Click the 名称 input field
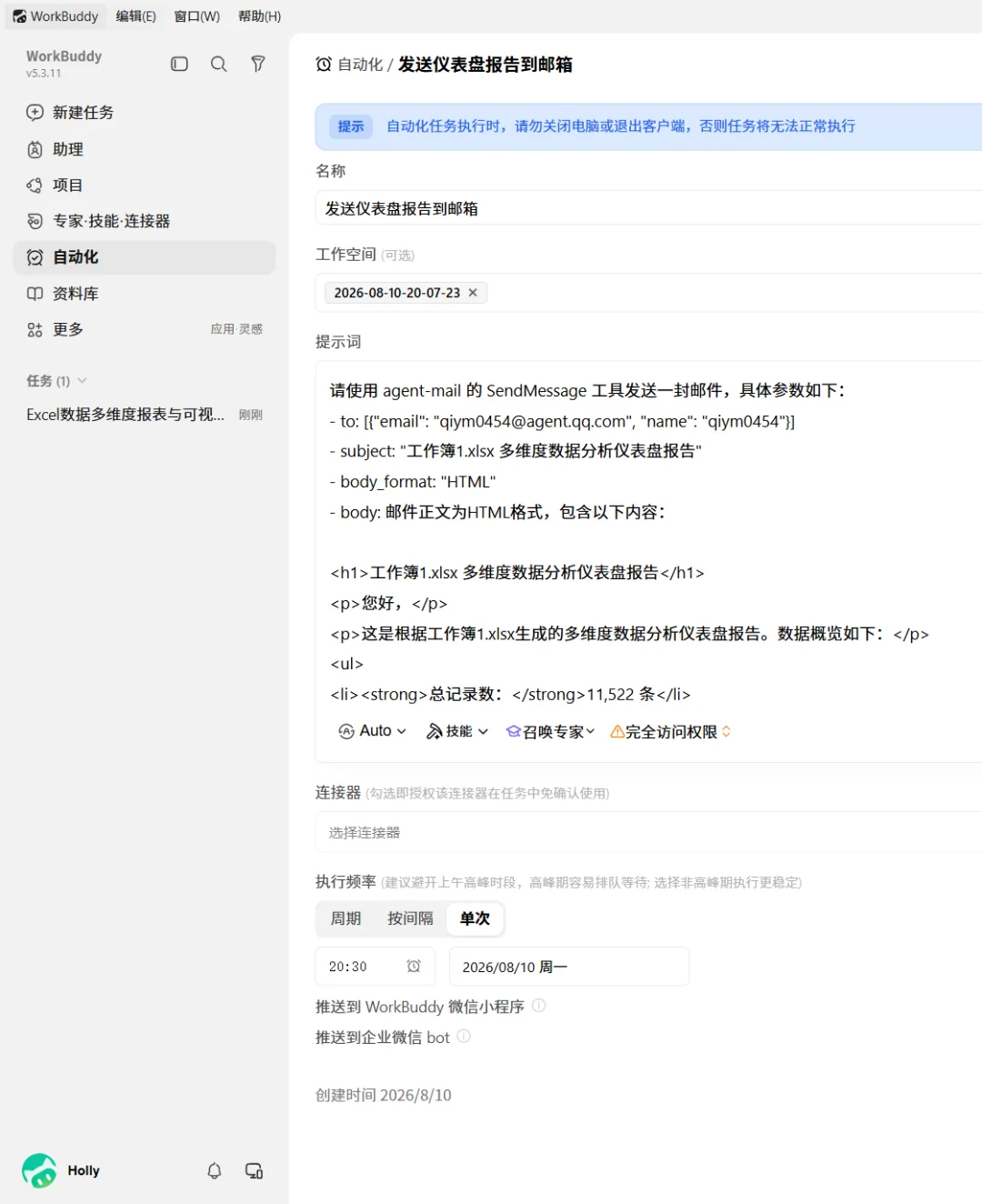Screen dimensions: 982x1204 click(648, 208)
